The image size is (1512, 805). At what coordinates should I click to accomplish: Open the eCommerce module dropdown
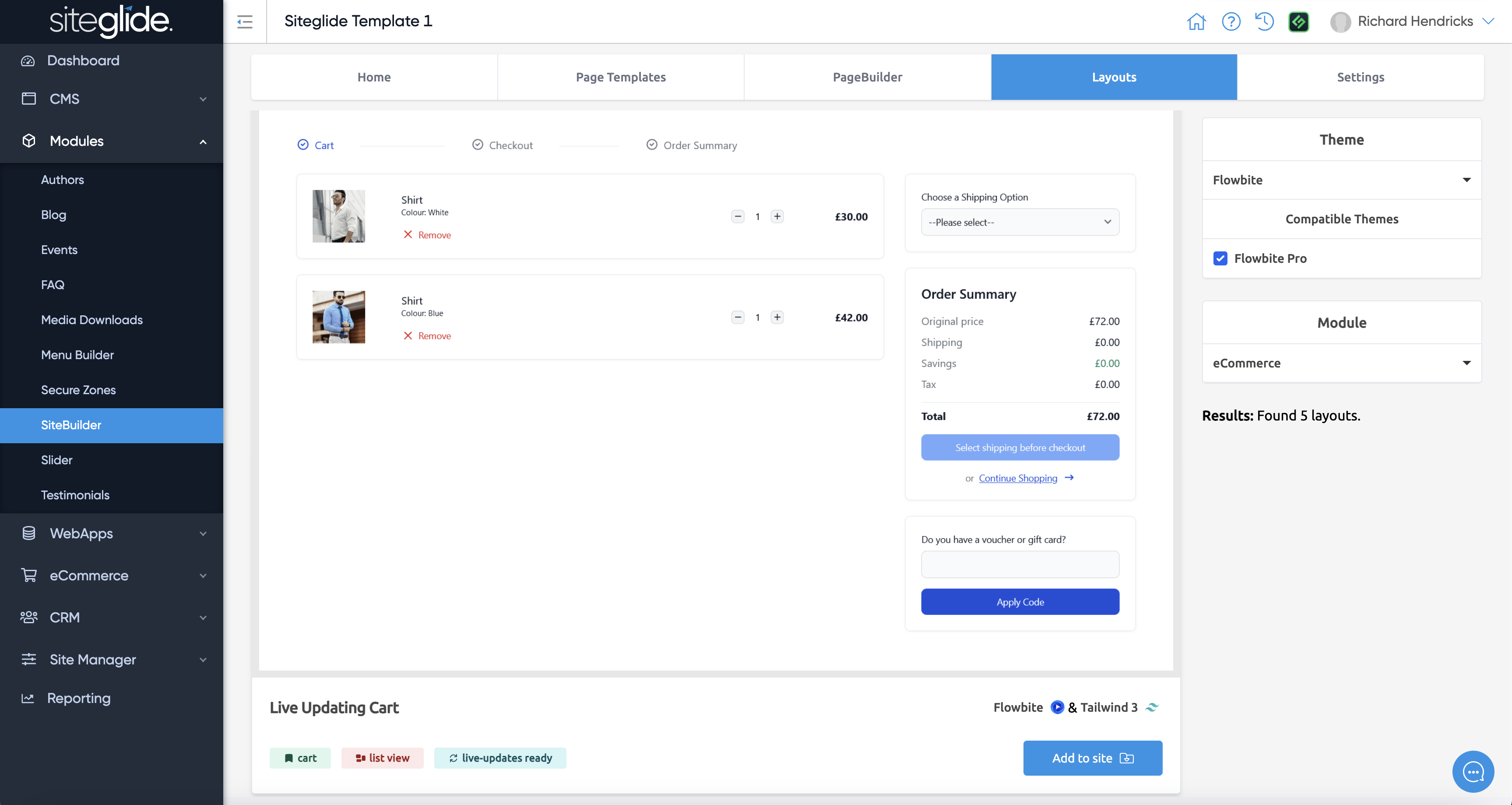(1341, 363)
